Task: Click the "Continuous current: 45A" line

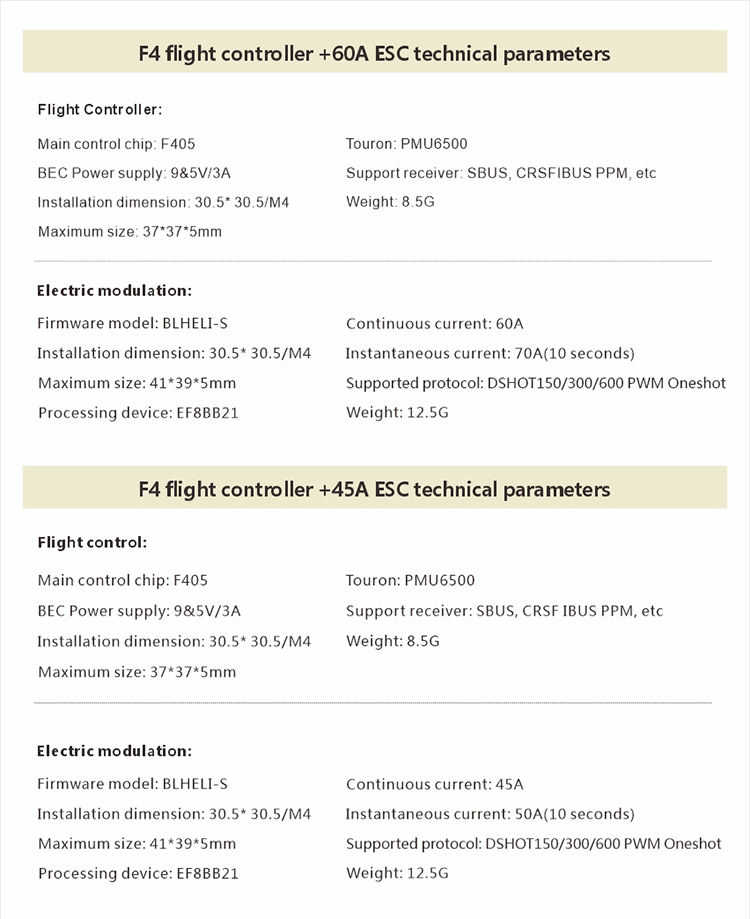Action: (x=434, y=784)
